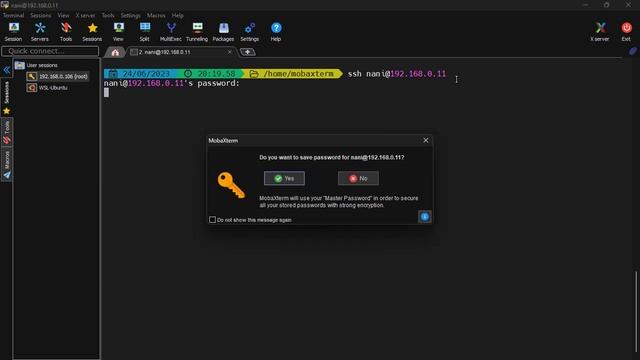Click the Quick connect input field
This screenshot has height=360, width=640.
50,51
